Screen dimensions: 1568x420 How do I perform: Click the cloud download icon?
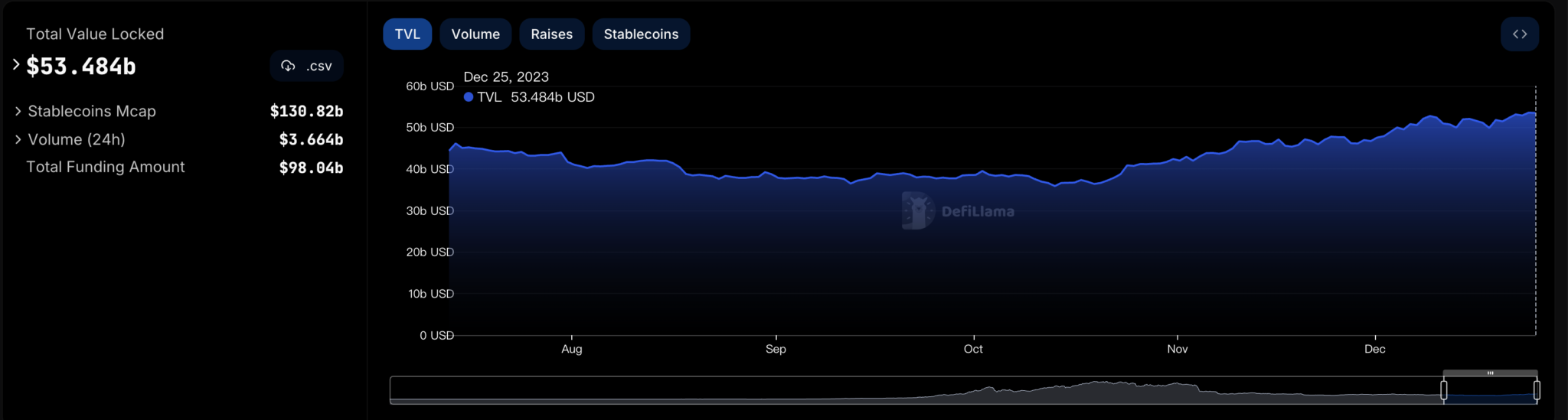click(x=288, y=67)
